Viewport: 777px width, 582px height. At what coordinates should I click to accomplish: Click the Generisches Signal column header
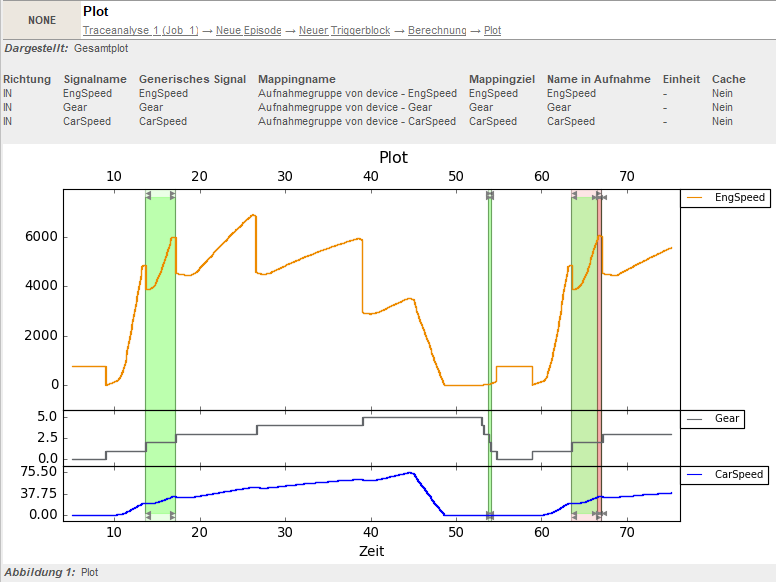192,79
